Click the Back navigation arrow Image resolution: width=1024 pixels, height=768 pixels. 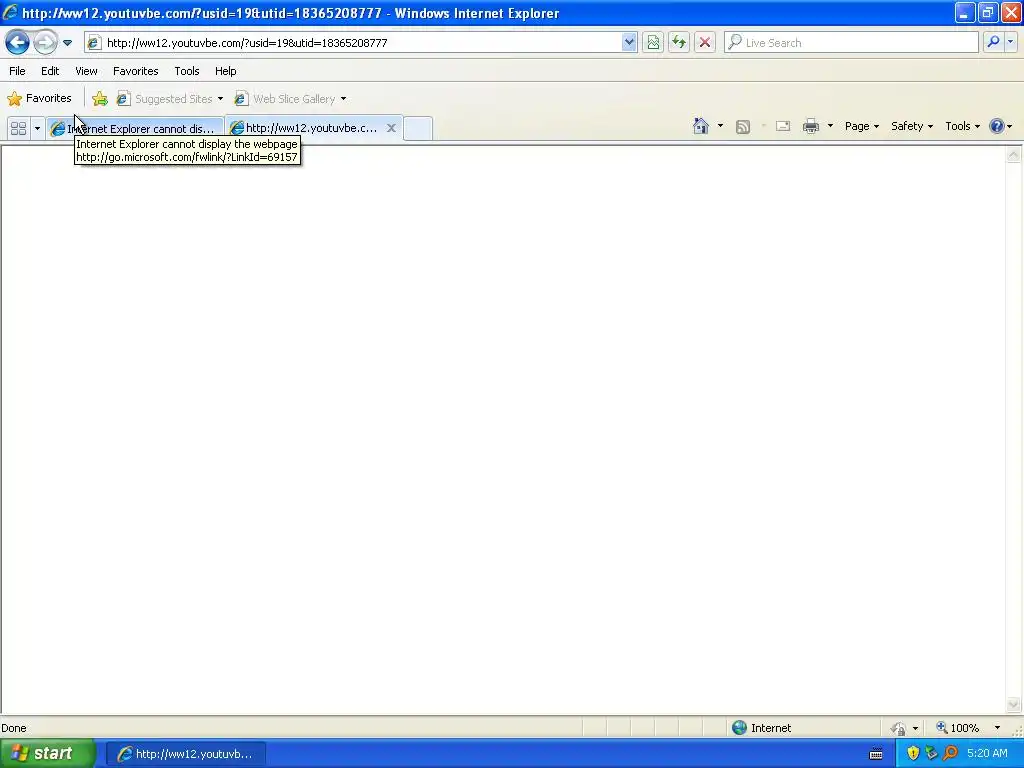pyautogui.click(x=17, y=42)
